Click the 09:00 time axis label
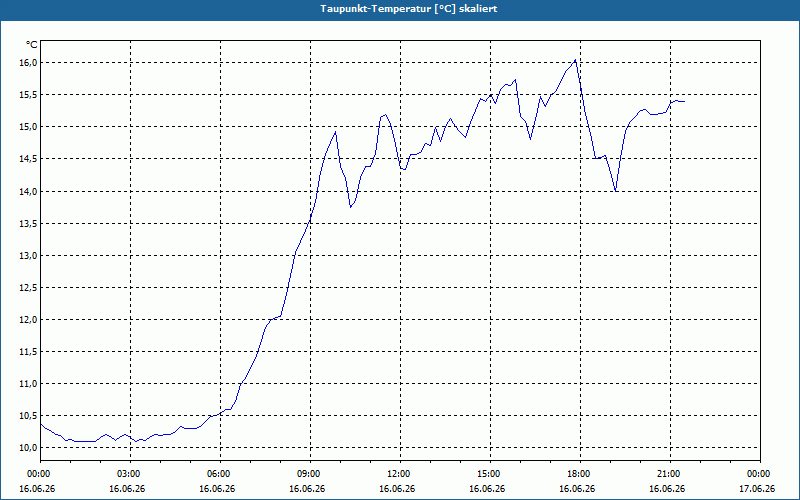This screenshot has height=500, width=800. click(x=310, y=474)
